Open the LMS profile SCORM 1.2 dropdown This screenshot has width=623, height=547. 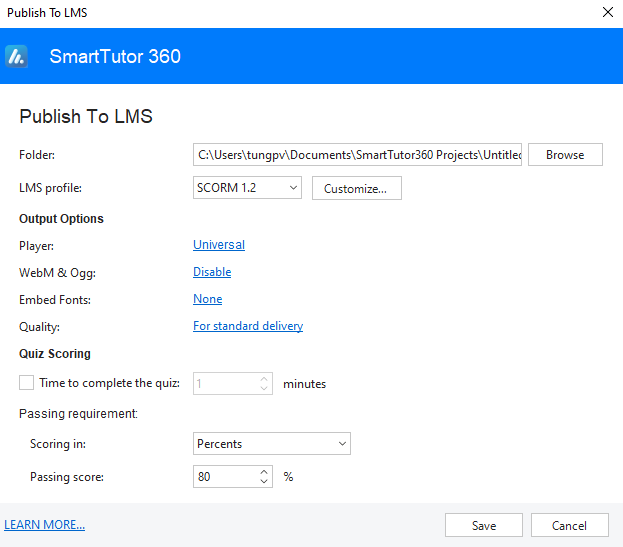pos(247,187)
